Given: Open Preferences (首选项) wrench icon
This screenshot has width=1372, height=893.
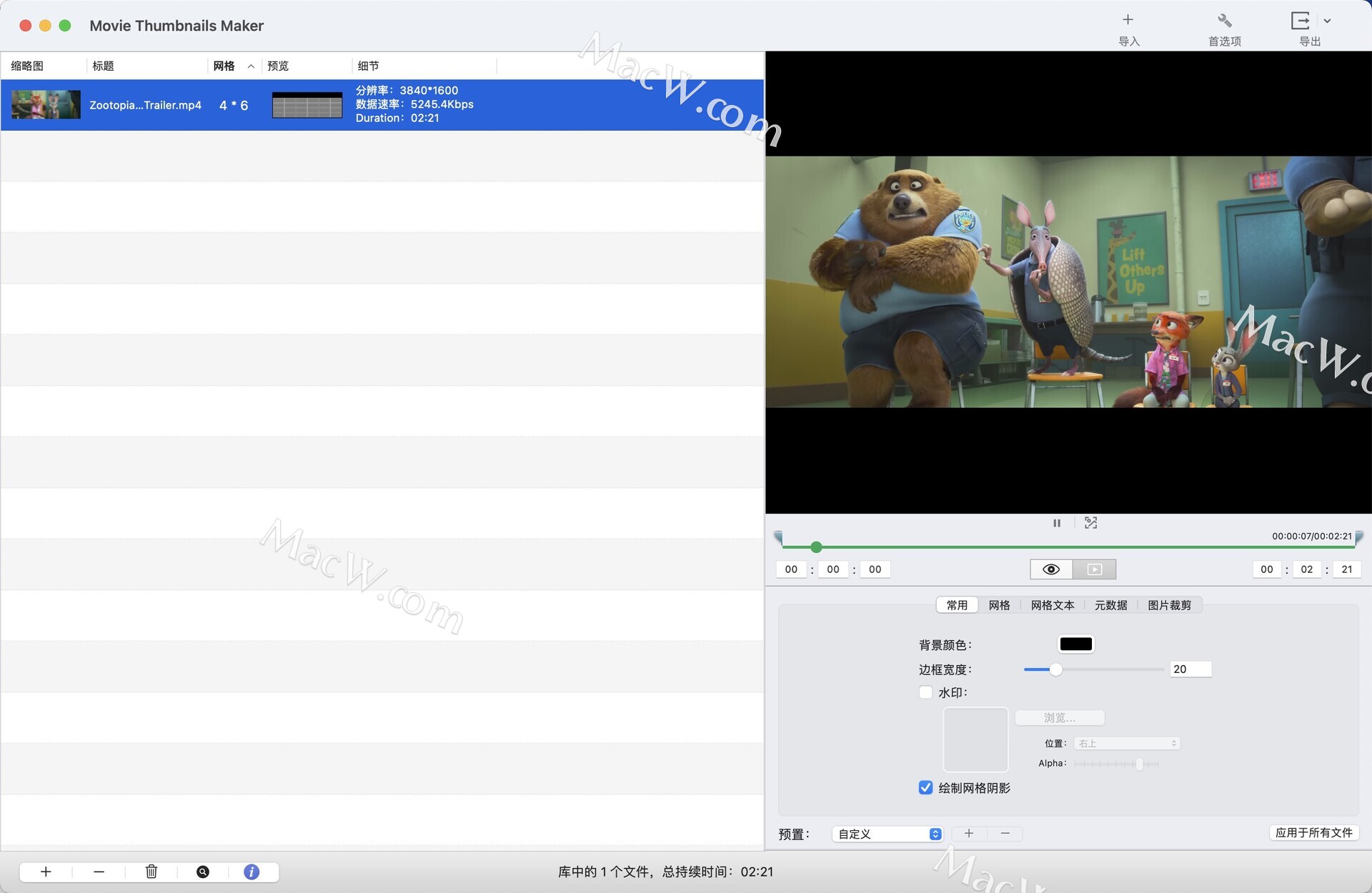Looking at the screenshot, I should [x=1224, y=20].
